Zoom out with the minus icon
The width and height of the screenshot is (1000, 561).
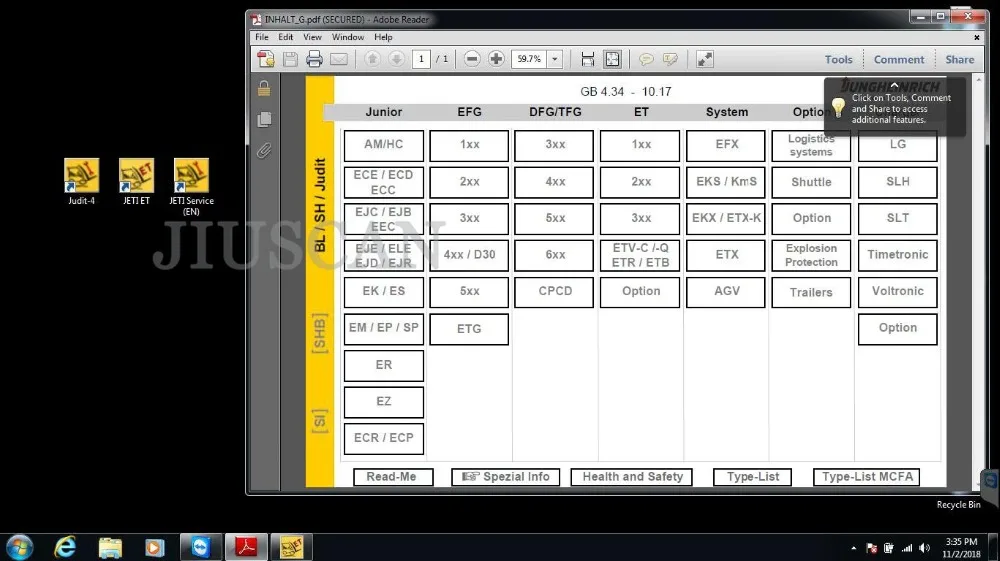click(472, 59)
